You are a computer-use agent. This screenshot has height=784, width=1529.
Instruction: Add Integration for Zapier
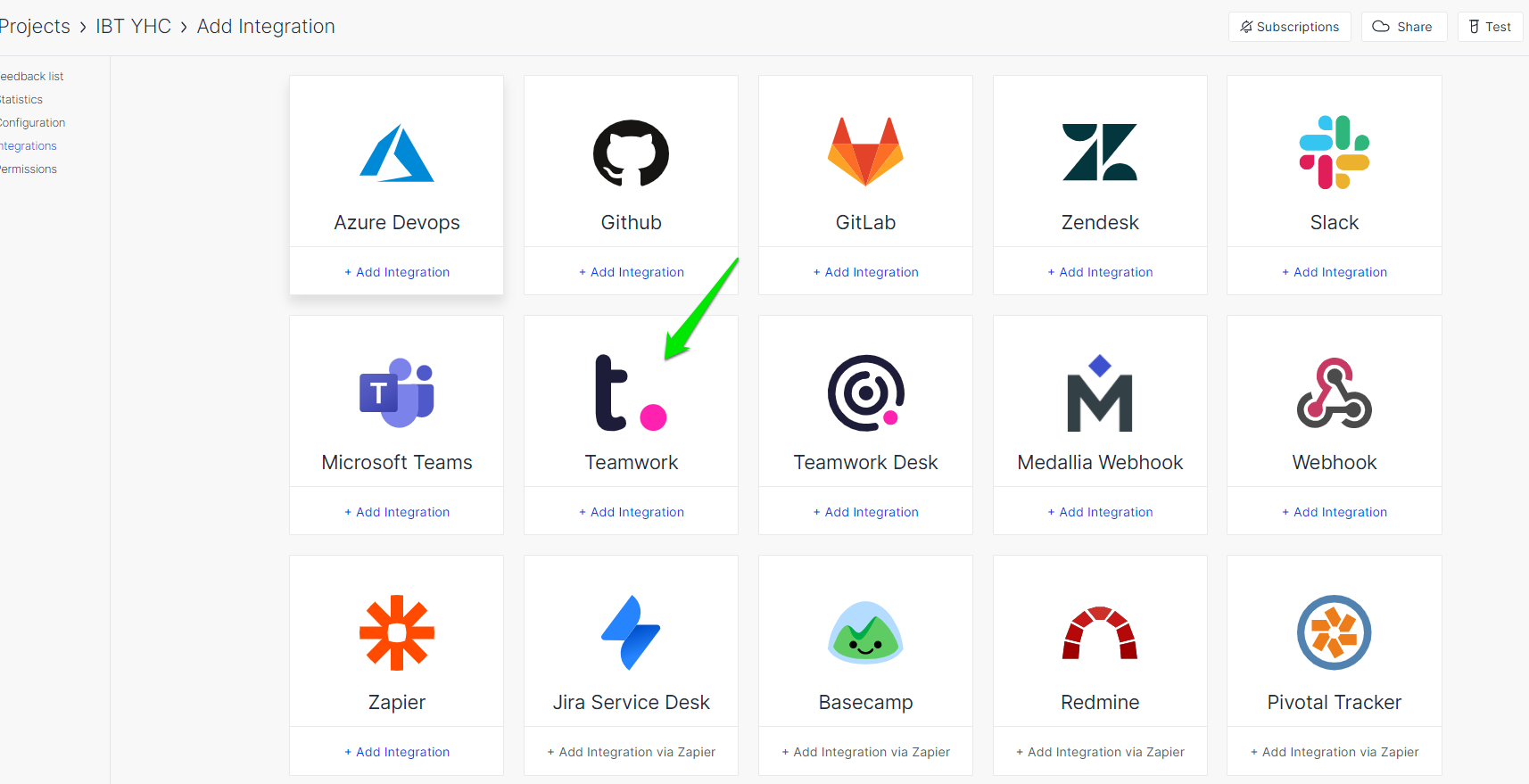pos(397,752)
